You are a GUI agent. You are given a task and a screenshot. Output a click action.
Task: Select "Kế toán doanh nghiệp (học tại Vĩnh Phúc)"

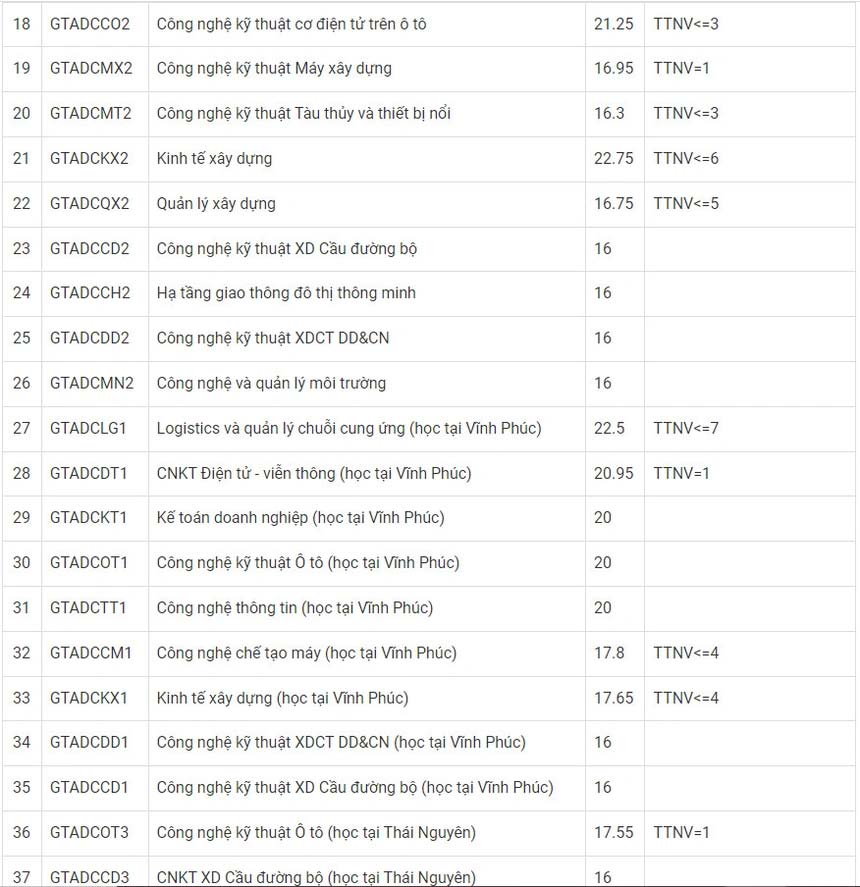[300, 518]
